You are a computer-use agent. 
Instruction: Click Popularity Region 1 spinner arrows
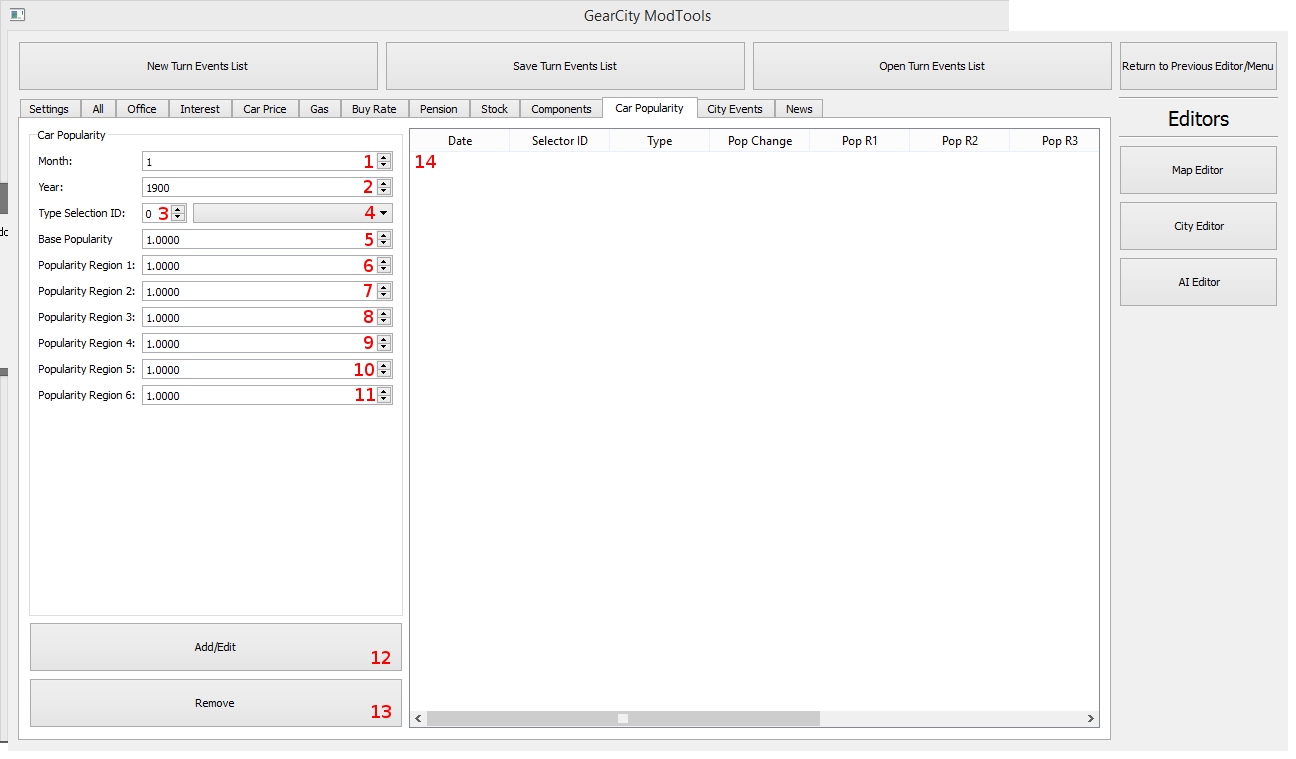point(384,265)
